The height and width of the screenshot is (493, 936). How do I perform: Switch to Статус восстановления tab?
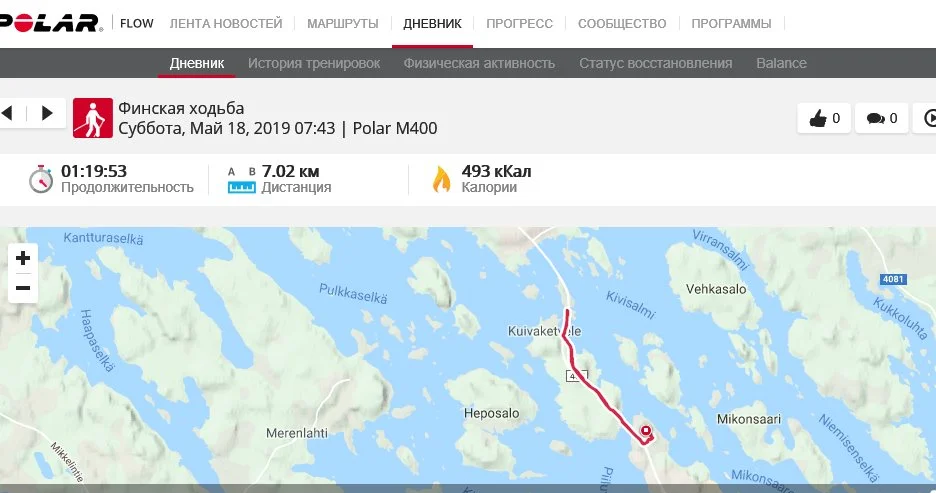pyautogui.click(x=655, y=63)
